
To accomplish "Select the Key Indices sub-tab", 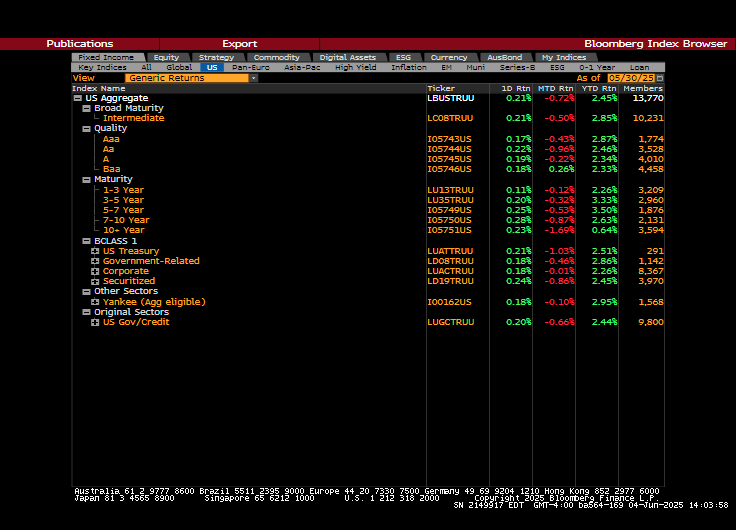I will 102,68.
